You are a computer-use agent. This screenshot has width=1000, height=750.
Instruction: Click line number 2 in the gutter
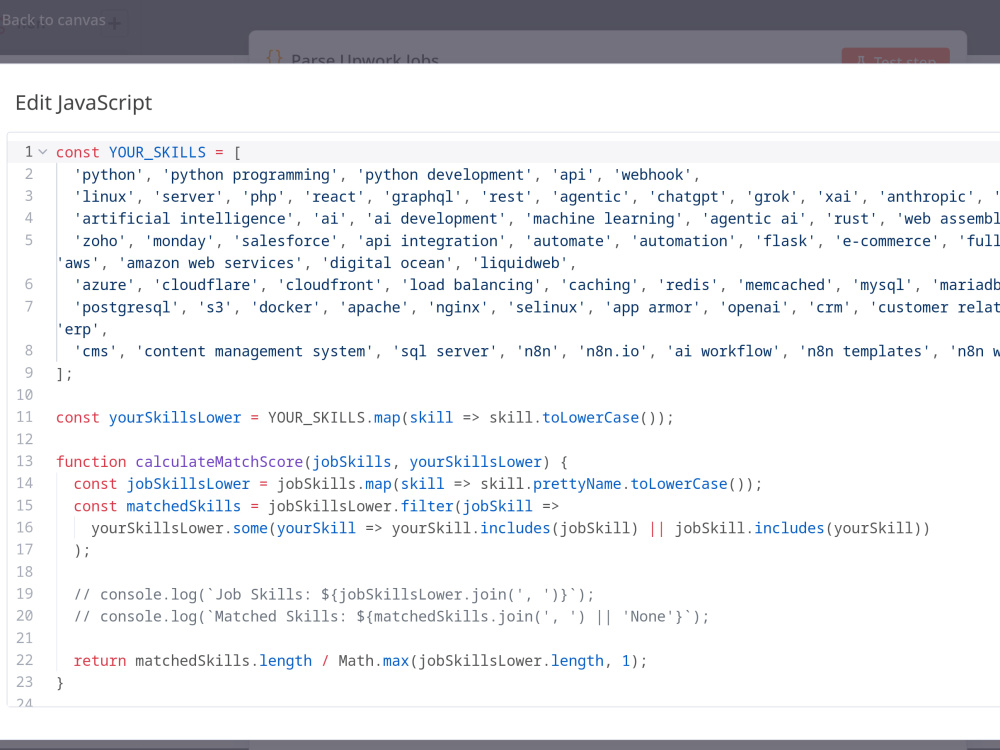click(29, 174)
